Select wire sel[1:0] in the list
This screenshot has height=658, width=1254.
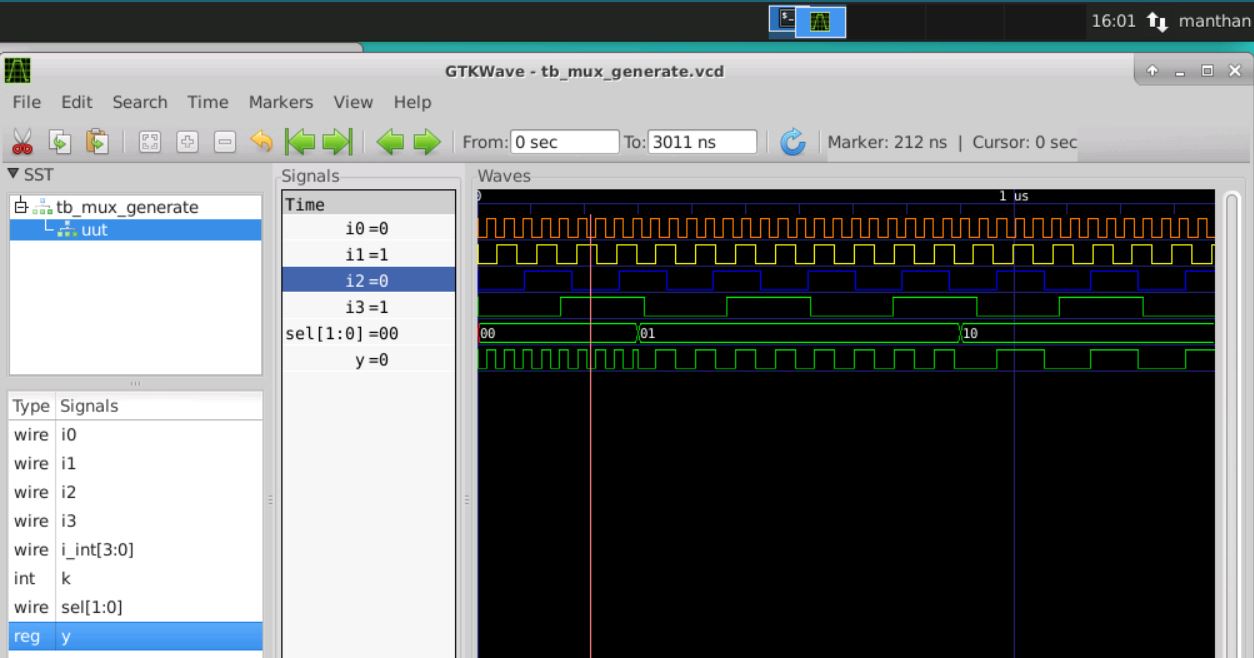(136, 607)
